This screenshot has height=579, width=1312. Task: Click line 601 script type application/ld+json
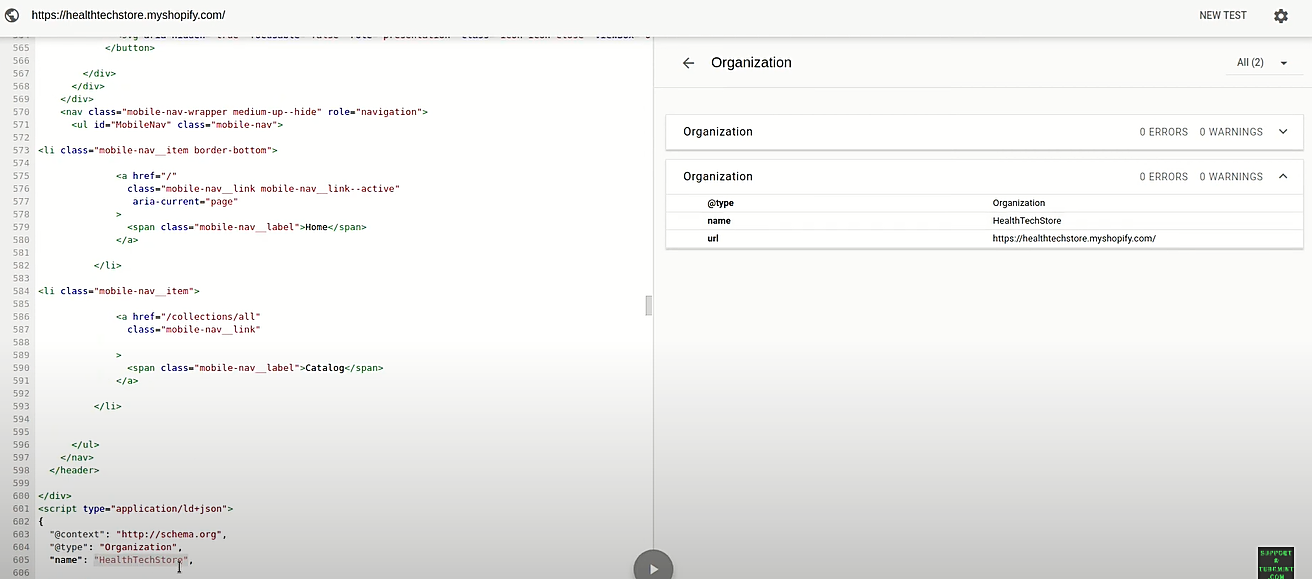[135, 509]
